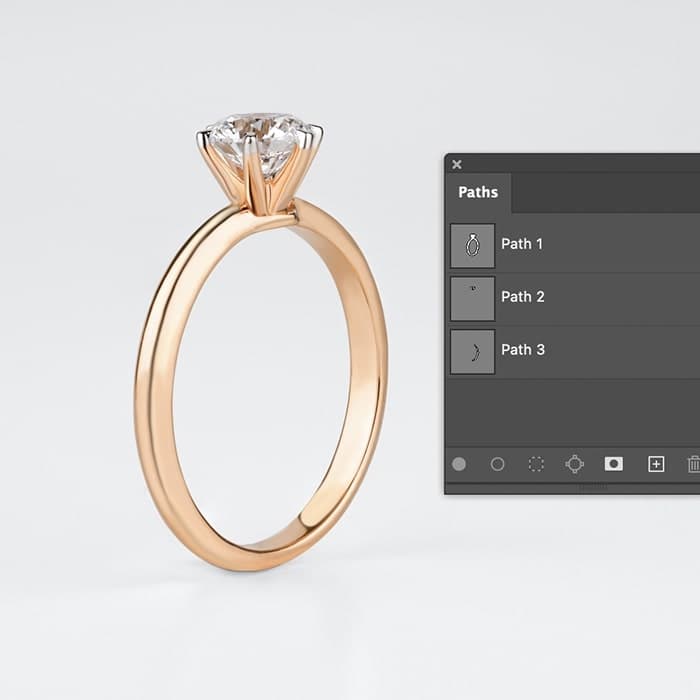Click the Path 3 curve thumbnail

click(x=473, y=352)
